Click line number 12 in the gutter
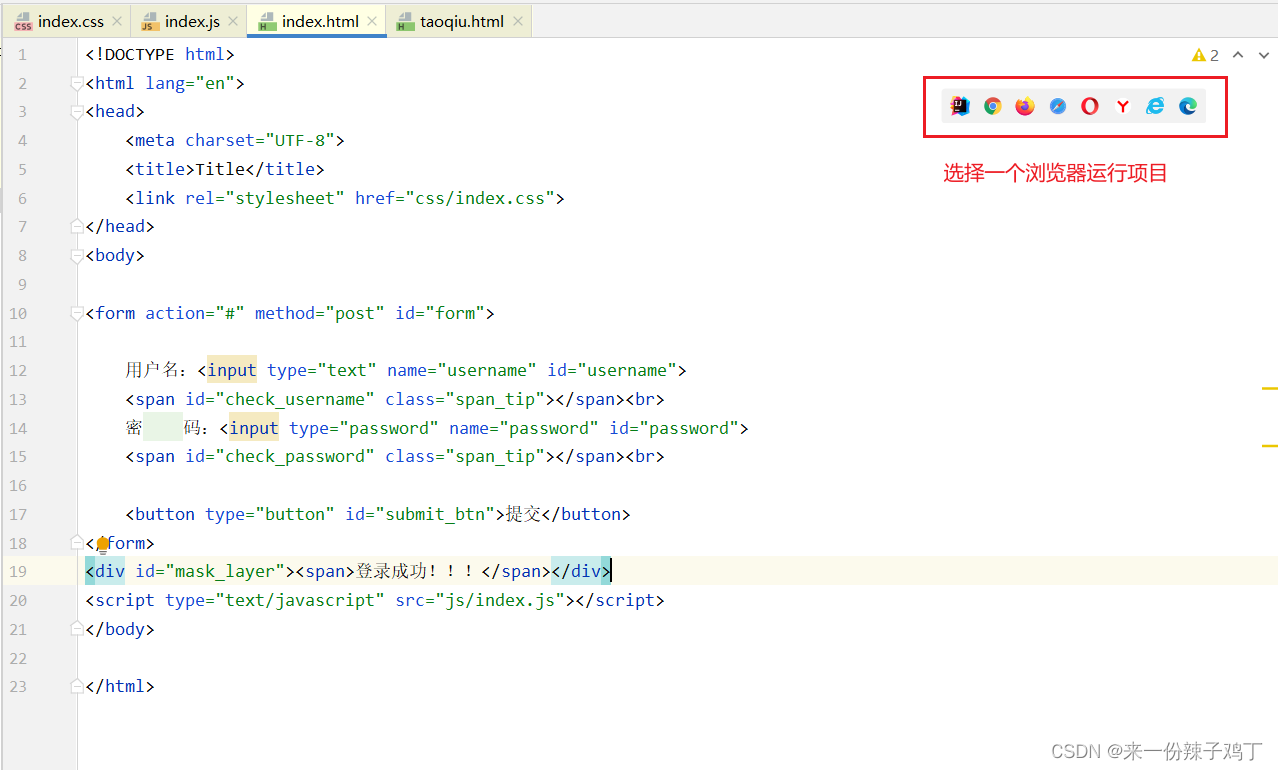Viewport: 1278px width, 770px height. coord(18,370)
